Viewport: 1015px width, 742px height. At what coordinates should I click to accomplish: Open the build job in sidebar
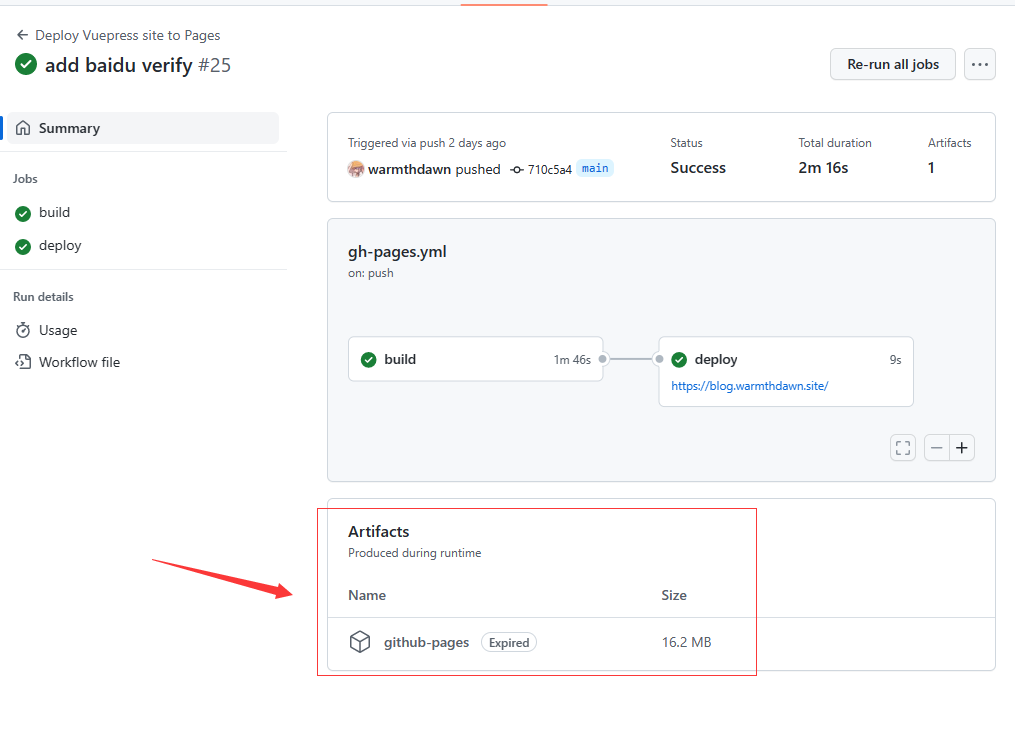(54, 212)
